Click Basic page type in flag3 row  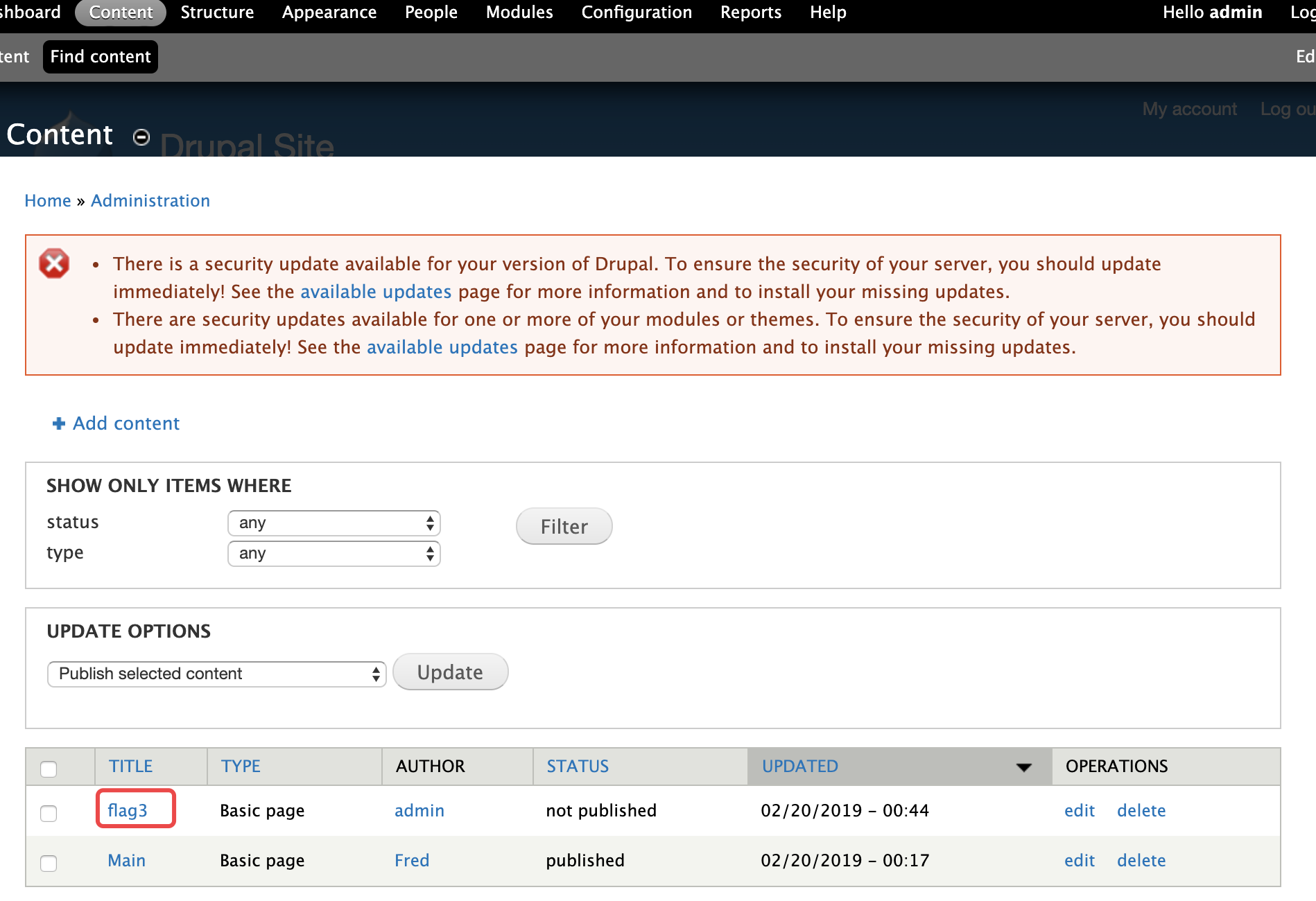tap(262, 811)
